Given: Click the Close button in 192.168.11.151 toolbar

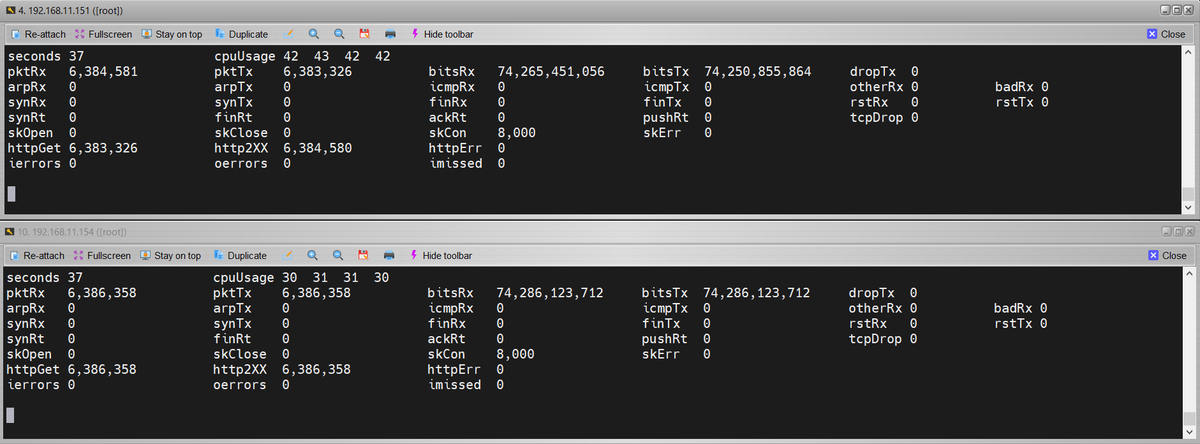Looking at the screenshot, I should [1167, 34].
